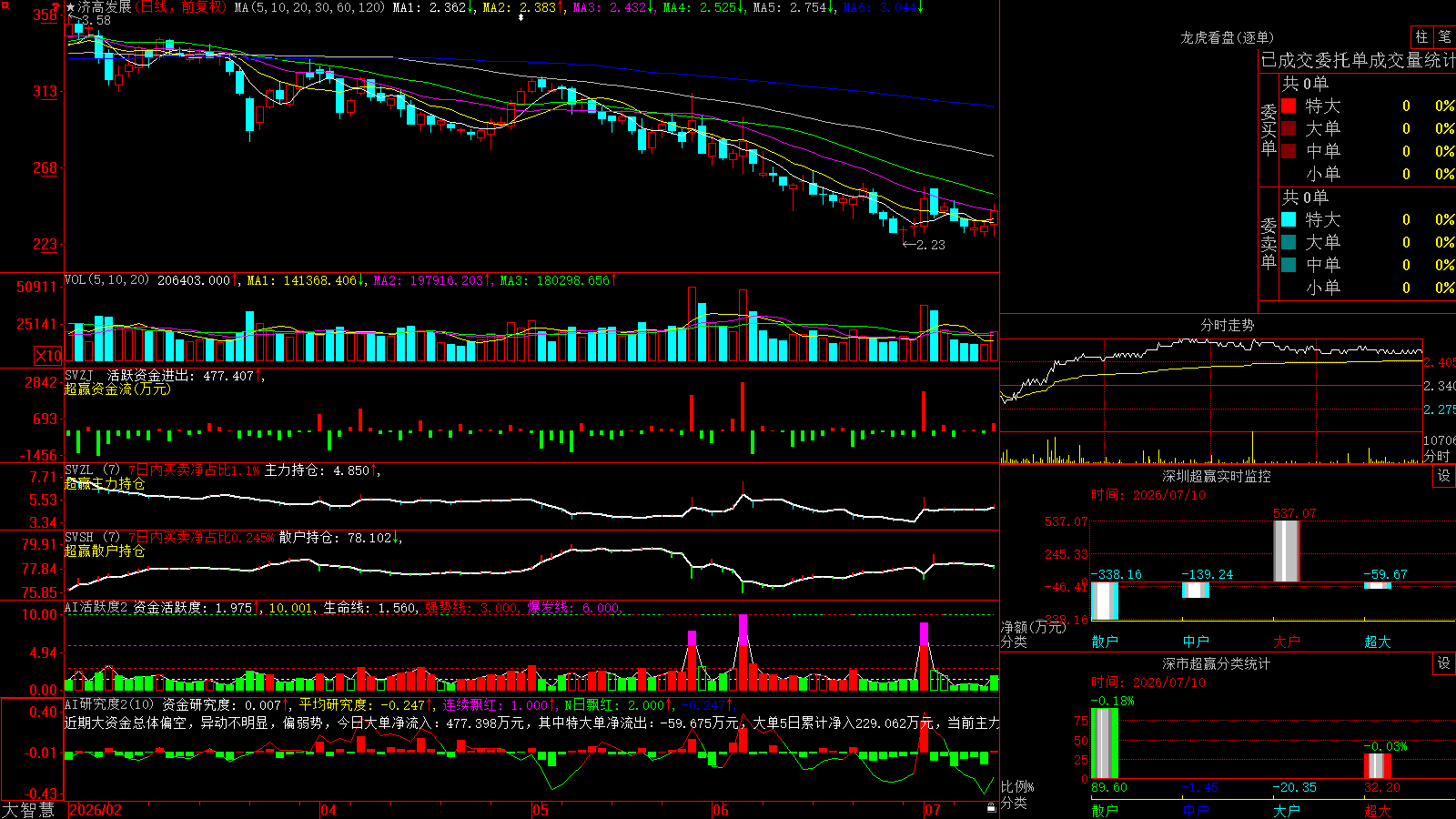Screen dimensions: 1456x819
Task: Click the 2026/02 date on the time axis
Action: (96, 810)
